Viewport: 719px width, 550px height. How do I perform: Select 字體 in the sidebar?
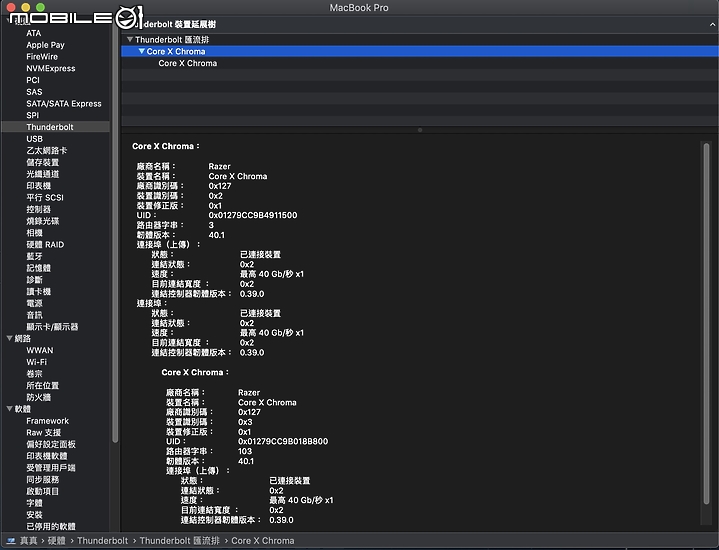pos(34,503)
